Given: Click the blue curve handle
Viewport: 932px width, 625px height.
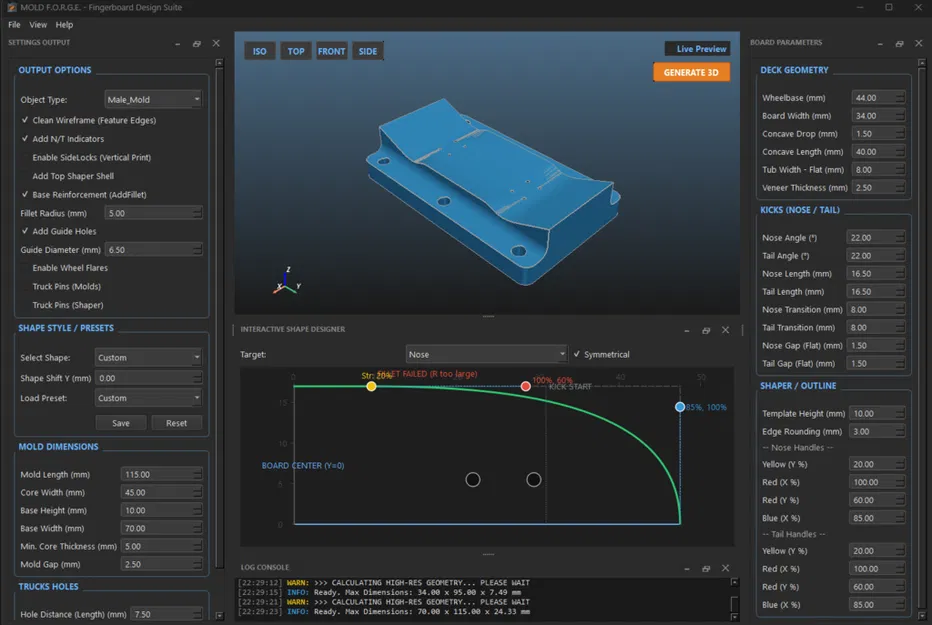Looking at the screenshot, I should pyautogui.click(x=680, y=407).
